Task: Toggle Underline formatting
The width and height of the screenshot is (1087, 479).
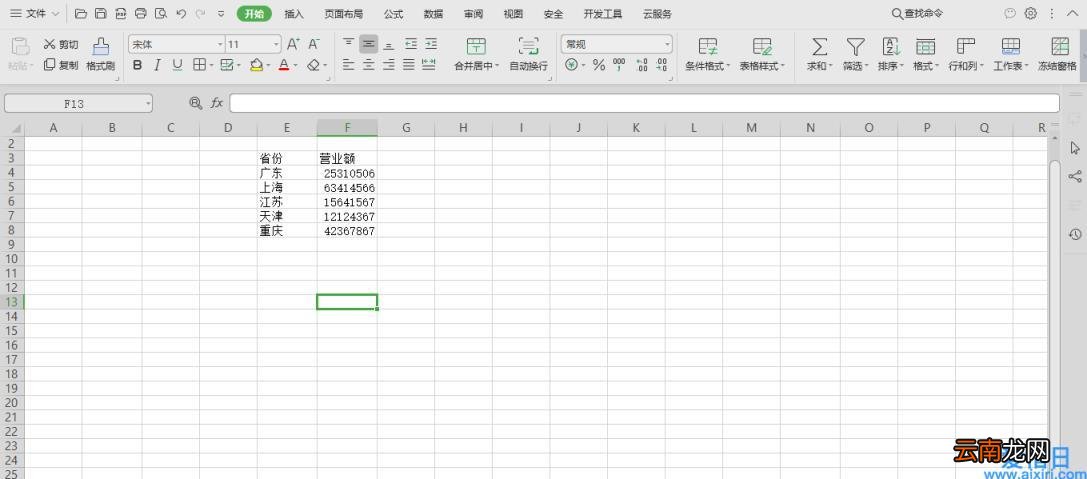Action: click(x=177, y=65)
